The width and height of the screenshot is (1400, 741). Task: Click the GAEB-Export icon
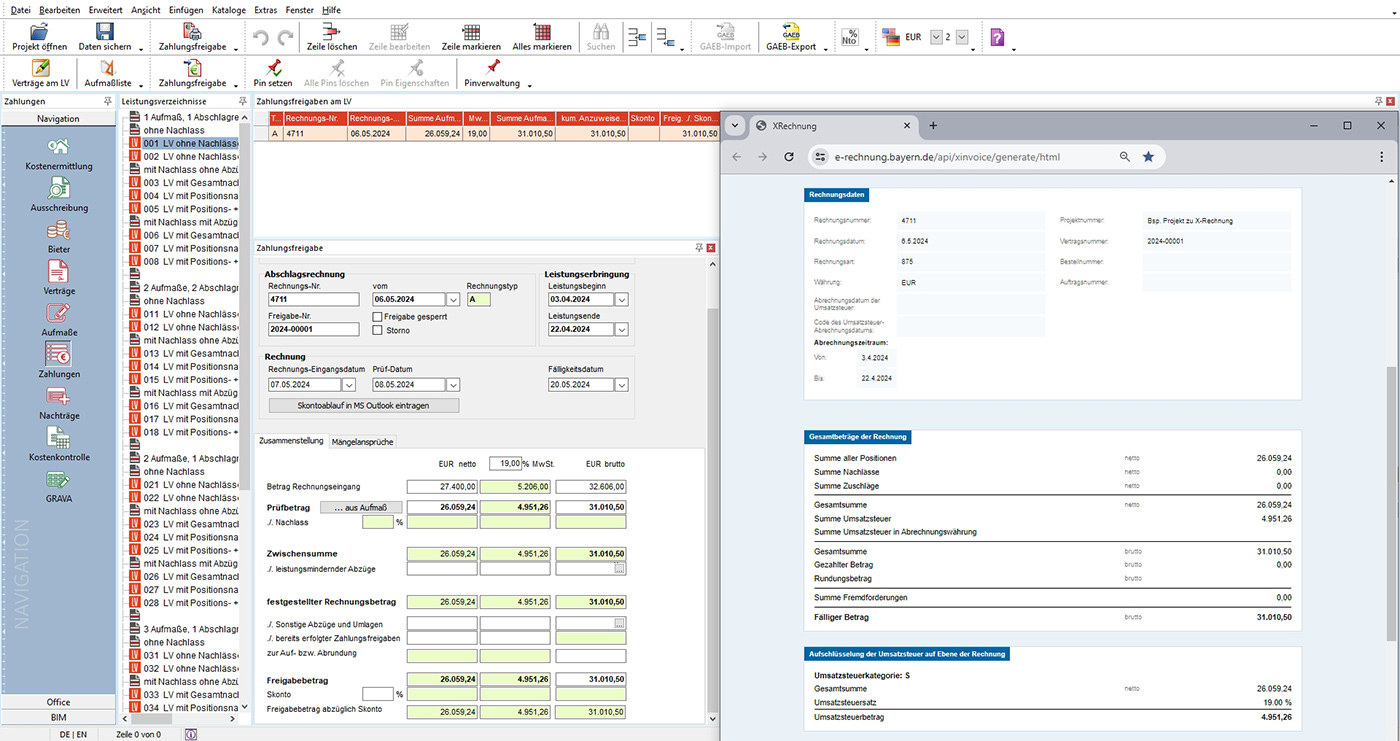pyautogui.click(x=790, y=33)
